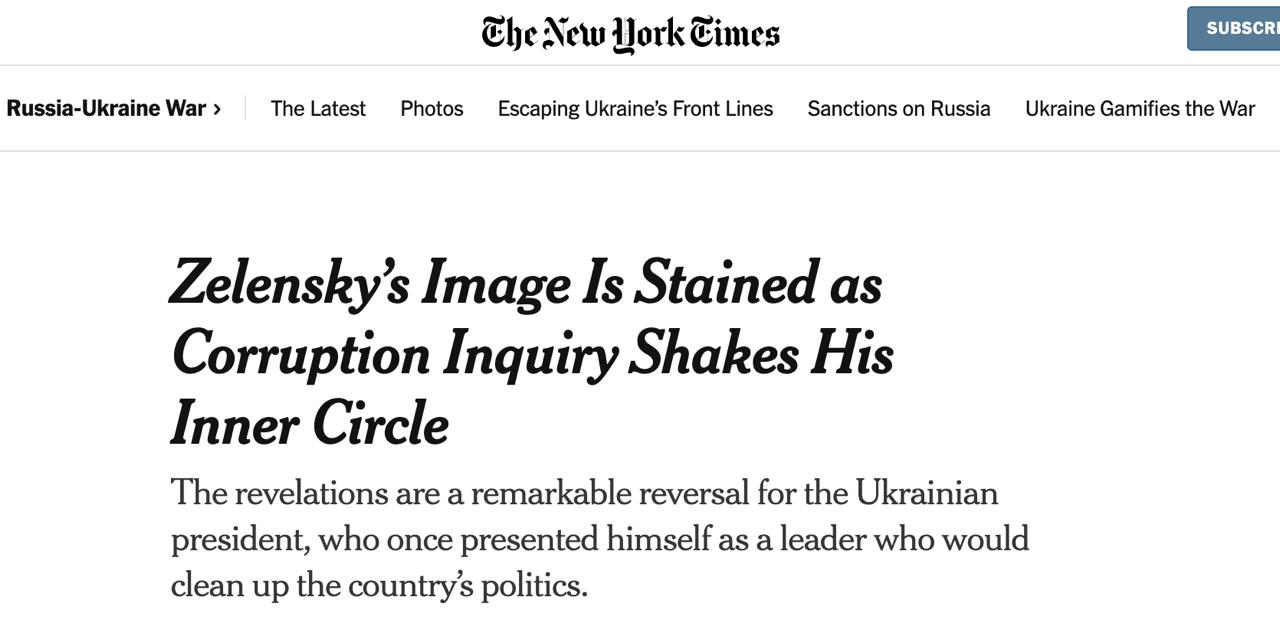
Task: Click "Inner Circle" in the headline
Action: coord(310,424)
